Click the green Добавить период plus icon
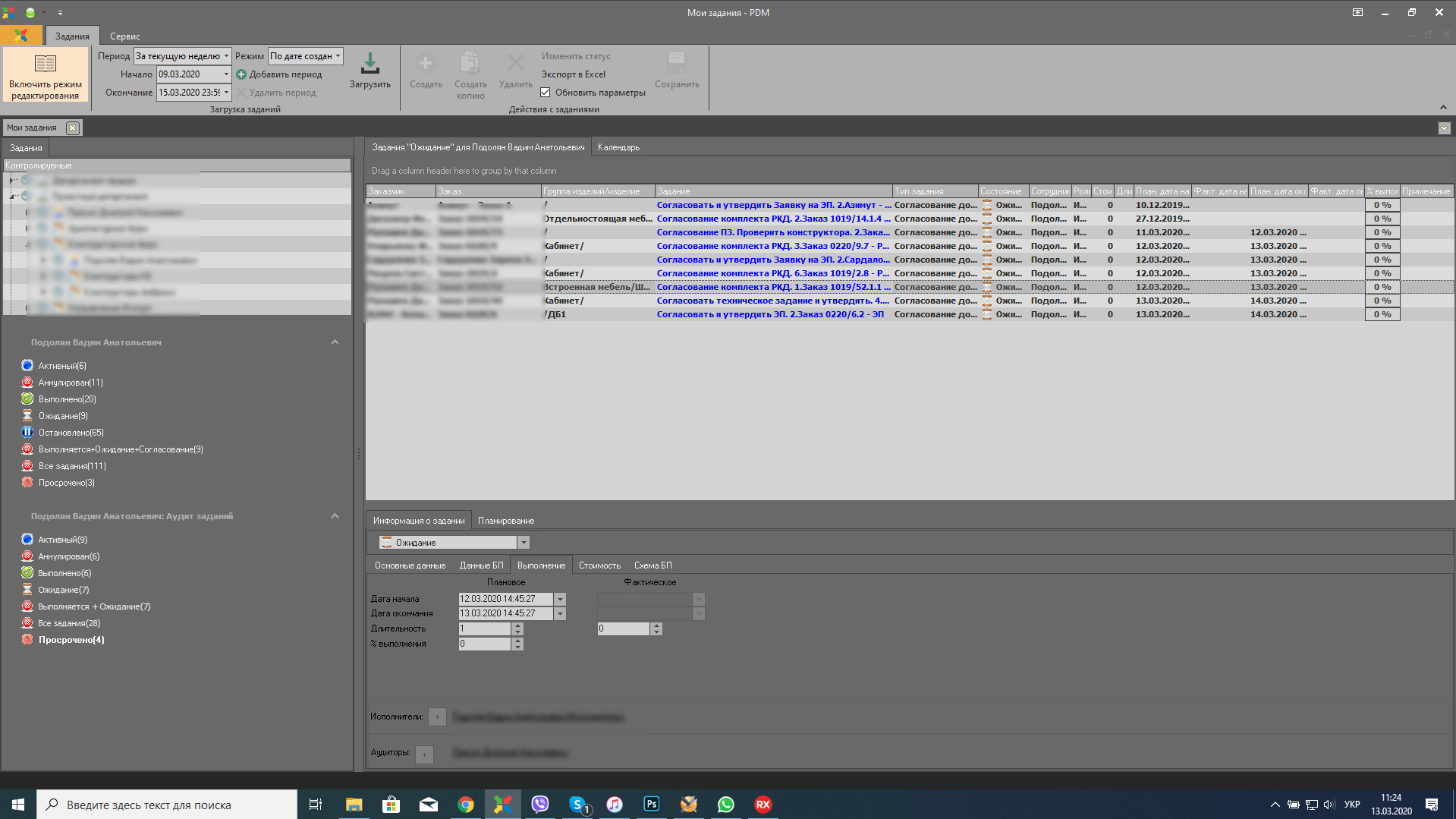This screenshot has height=819, width=1456. [241, 74]
